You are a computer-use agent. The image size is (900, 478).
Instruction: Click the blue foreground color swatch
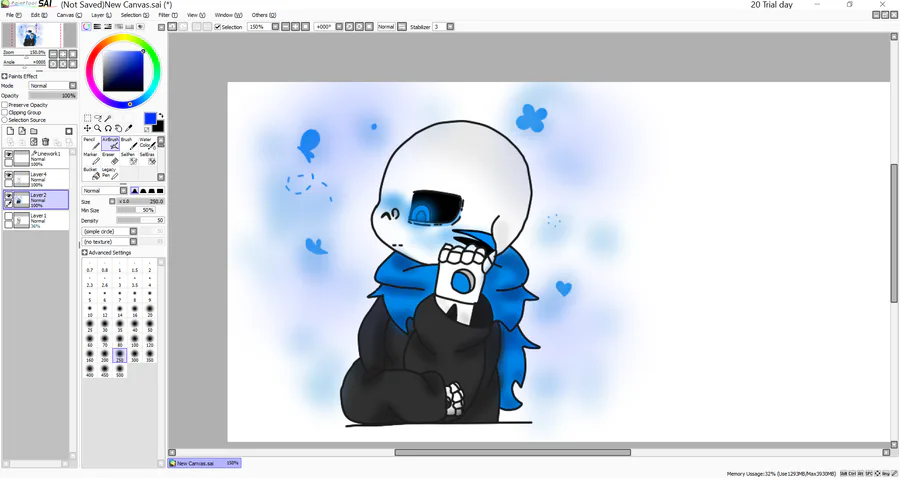click(150, 118)
